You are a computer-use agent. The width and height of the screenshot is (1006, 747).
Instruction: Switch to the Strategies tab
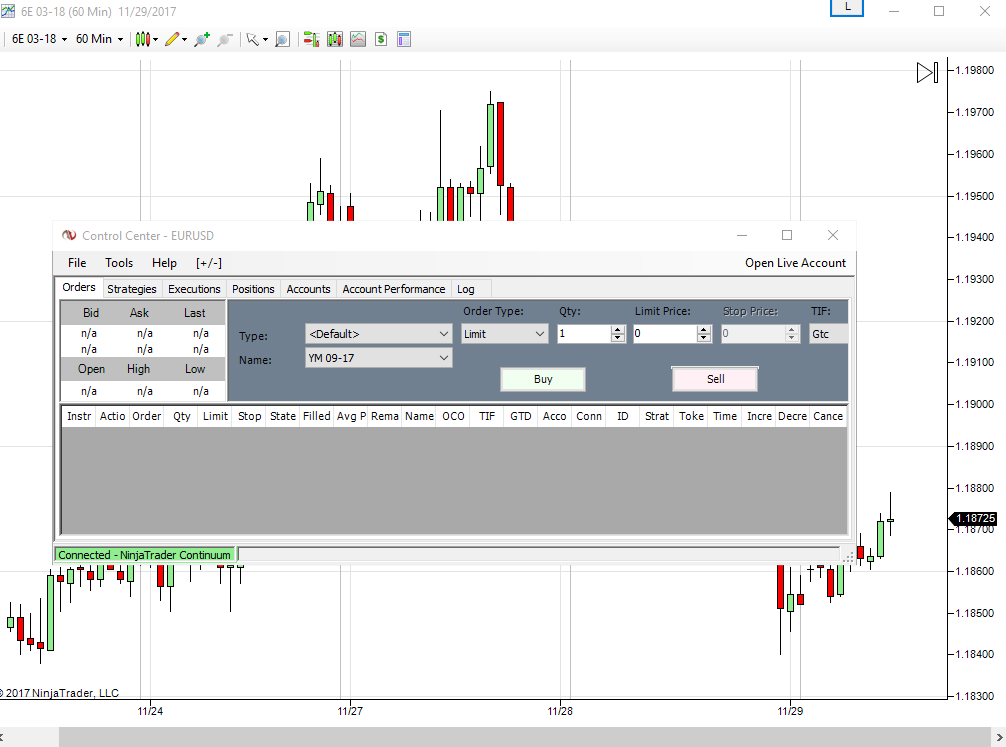(x=132, y=289)
